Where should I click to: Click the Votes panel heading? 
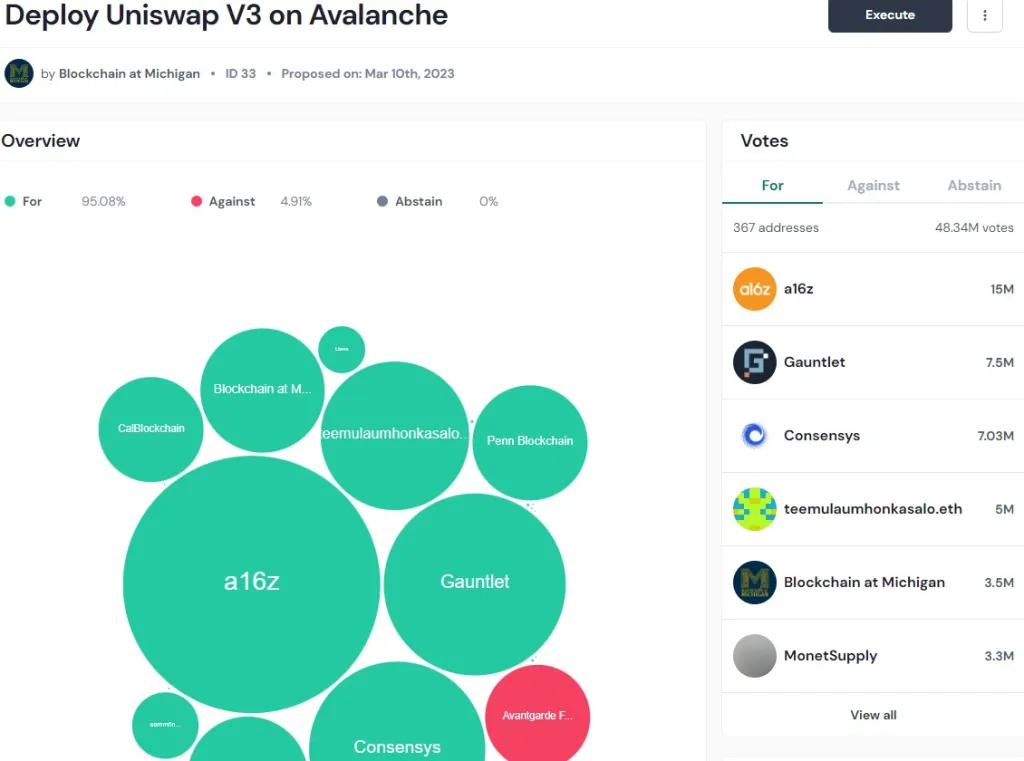pos(764,140)
